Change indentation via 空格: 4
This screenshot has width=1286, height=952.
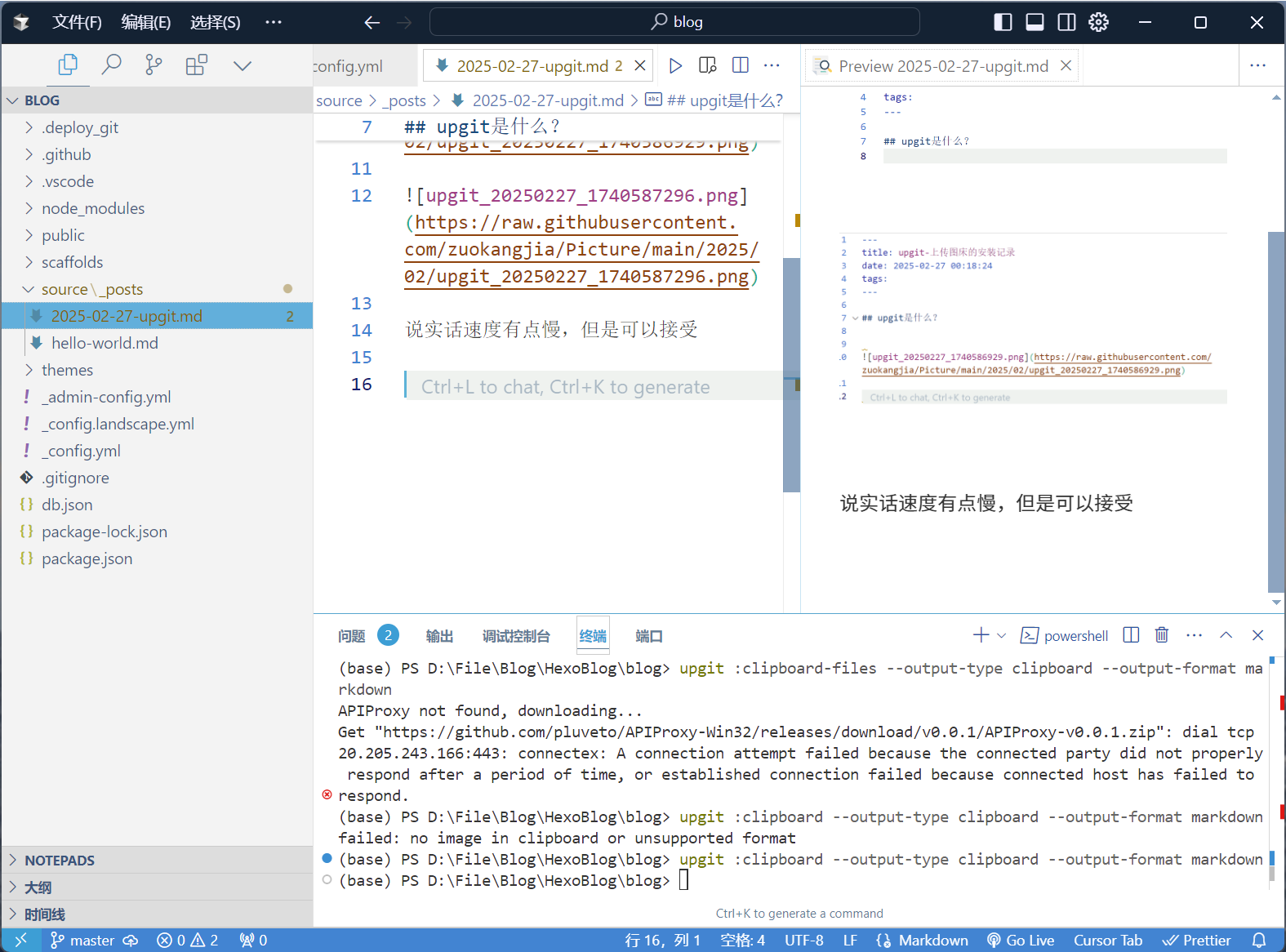coord(743,940)
